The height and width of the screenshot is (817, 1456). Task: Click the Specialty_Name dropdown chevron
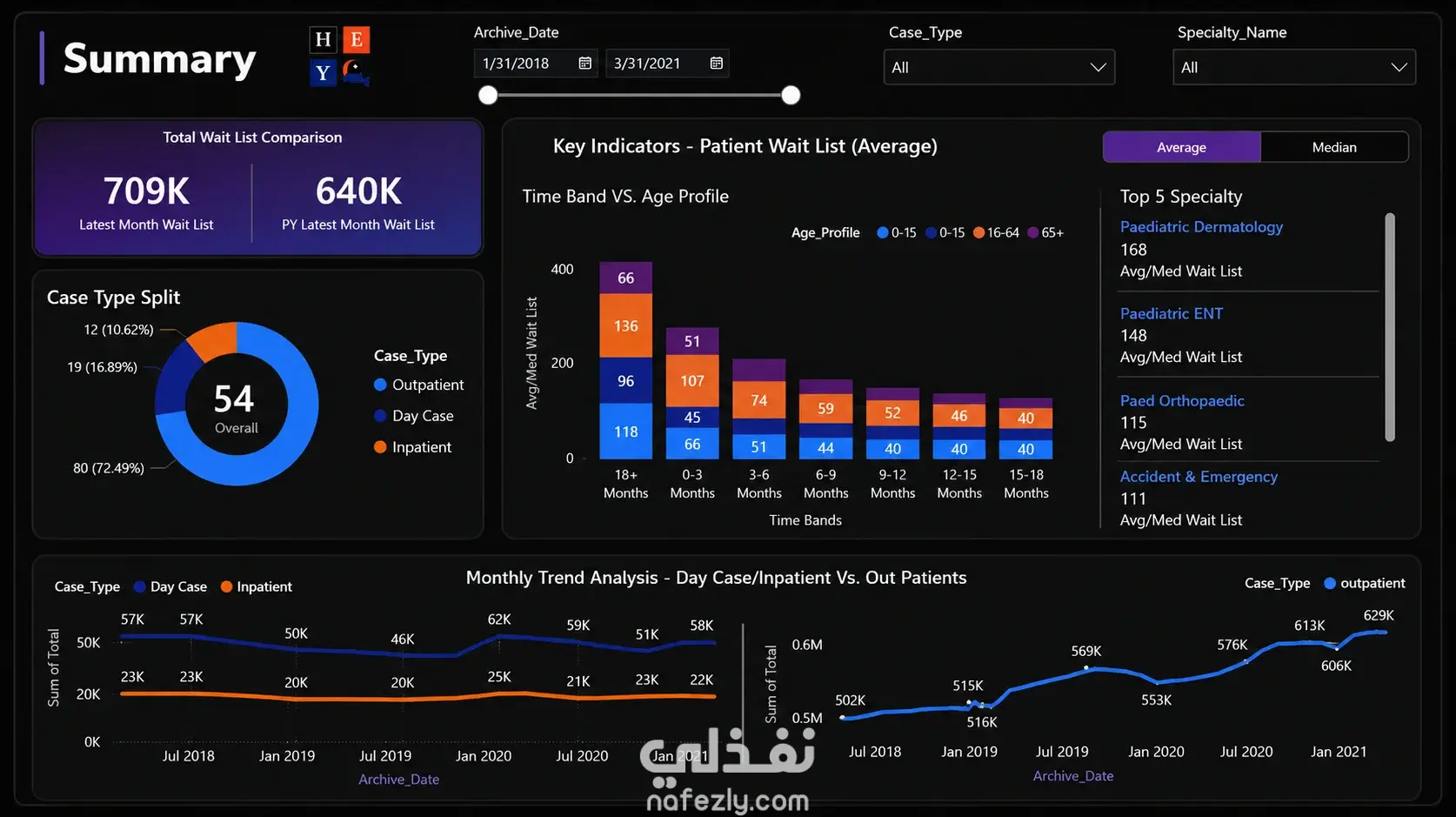tap(1399, 67)
